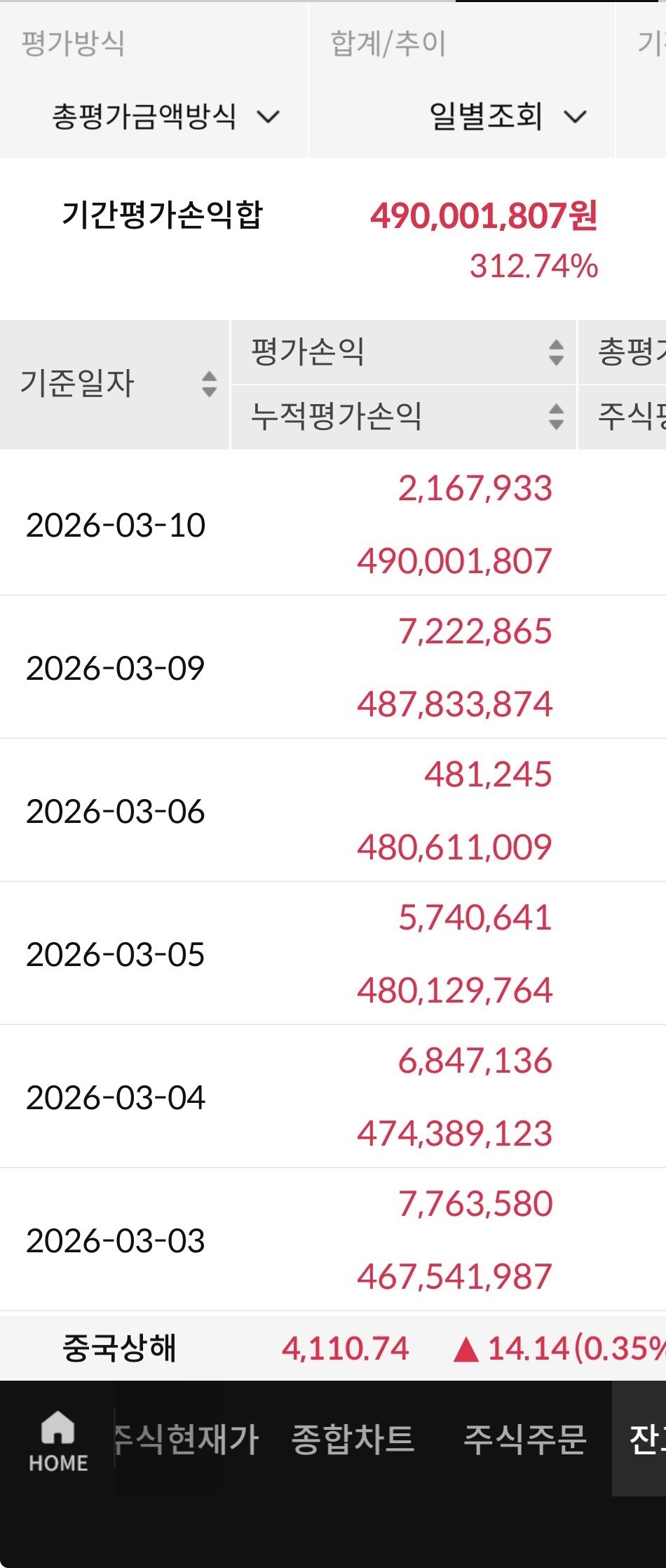Tap the 기간평가손익합 total 490,001,807원
The height and width of the screenshot is (1568, 666).
point(484,216)
